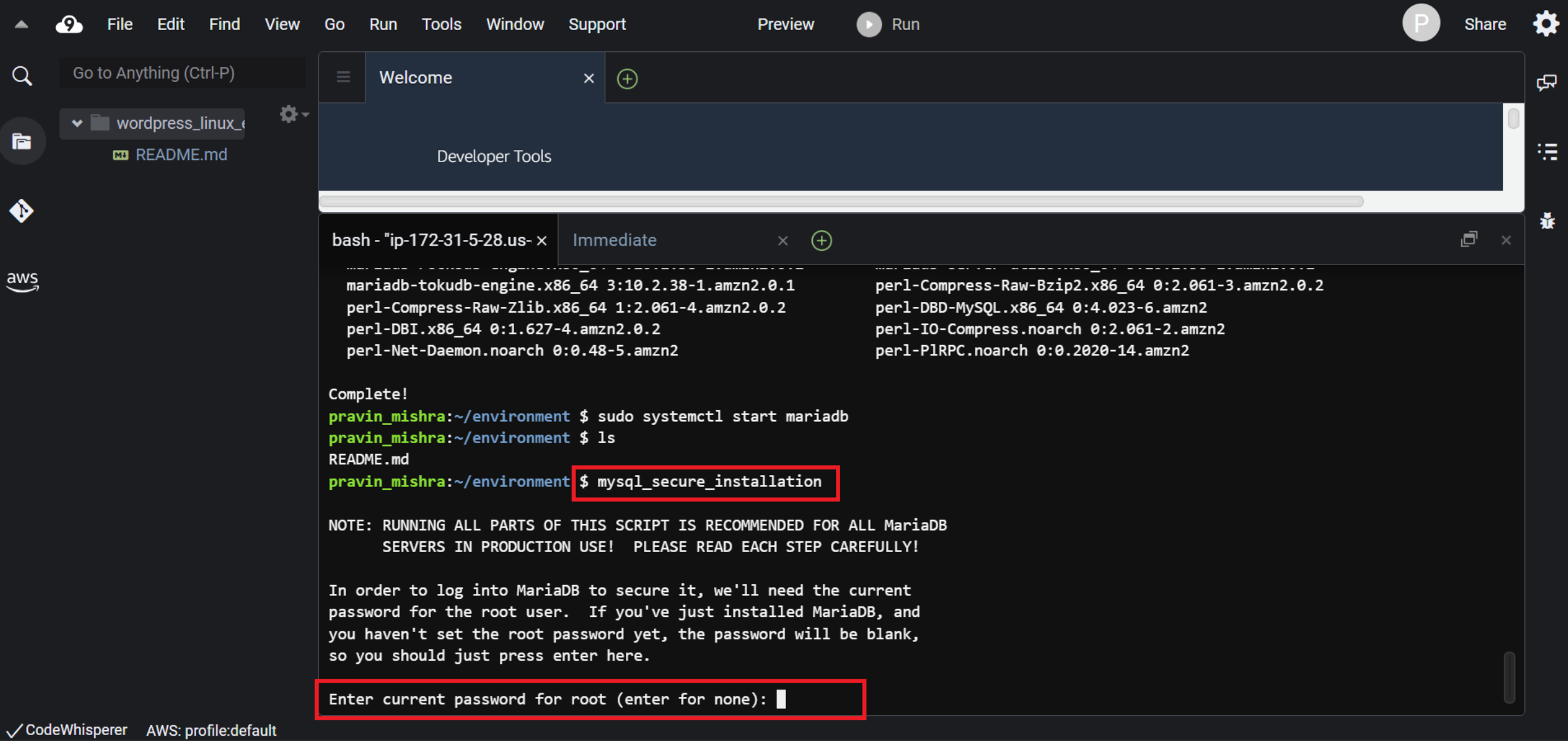
Task: Collapse the wordpress_linux folder
Action: (x=77, y=123)
